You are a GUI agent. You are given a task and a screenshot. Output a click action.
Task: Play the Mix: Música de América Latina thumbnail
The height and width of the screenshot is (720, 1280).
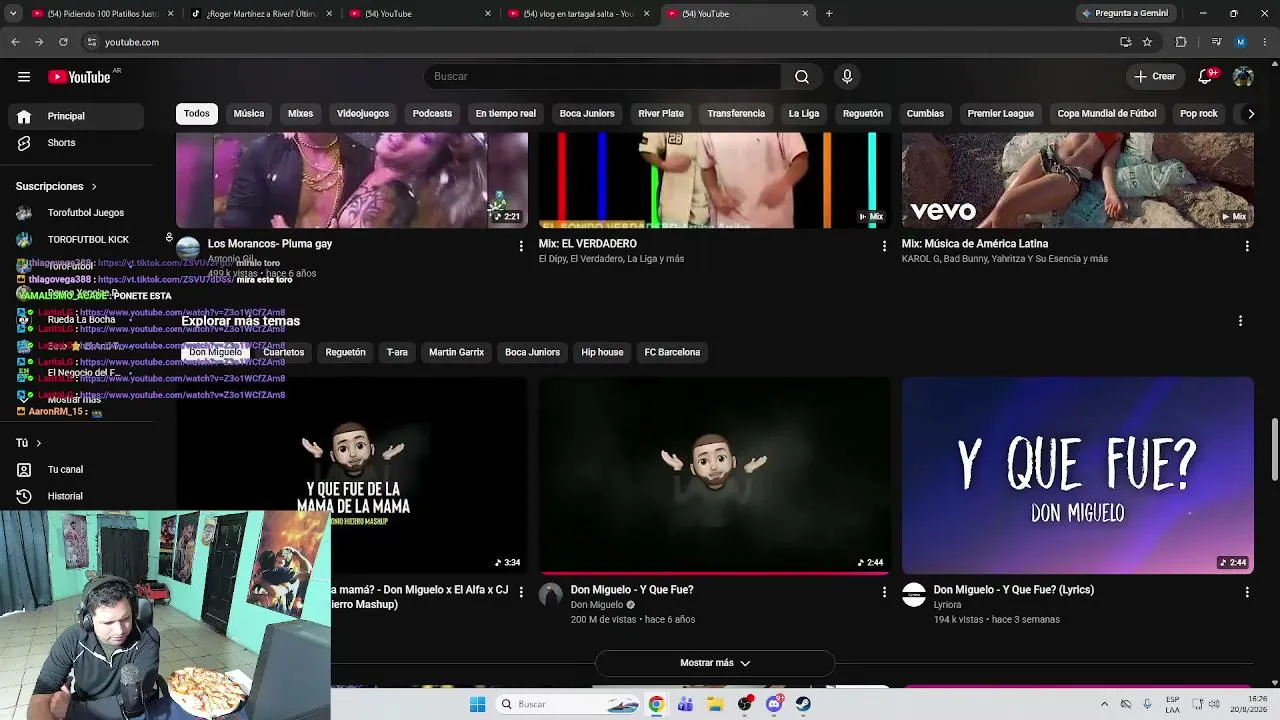(x=1078, y=180)
